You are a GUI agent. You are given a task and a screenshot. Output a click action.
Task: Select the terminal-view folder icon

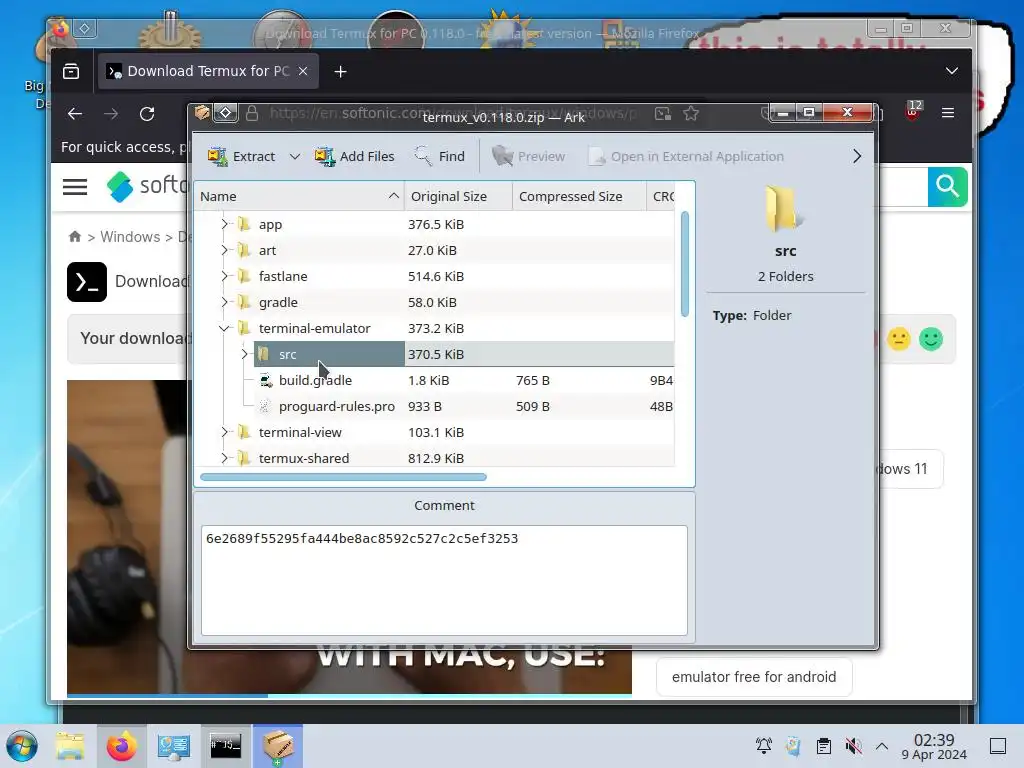pyautogui.click(x=244, y=432)
